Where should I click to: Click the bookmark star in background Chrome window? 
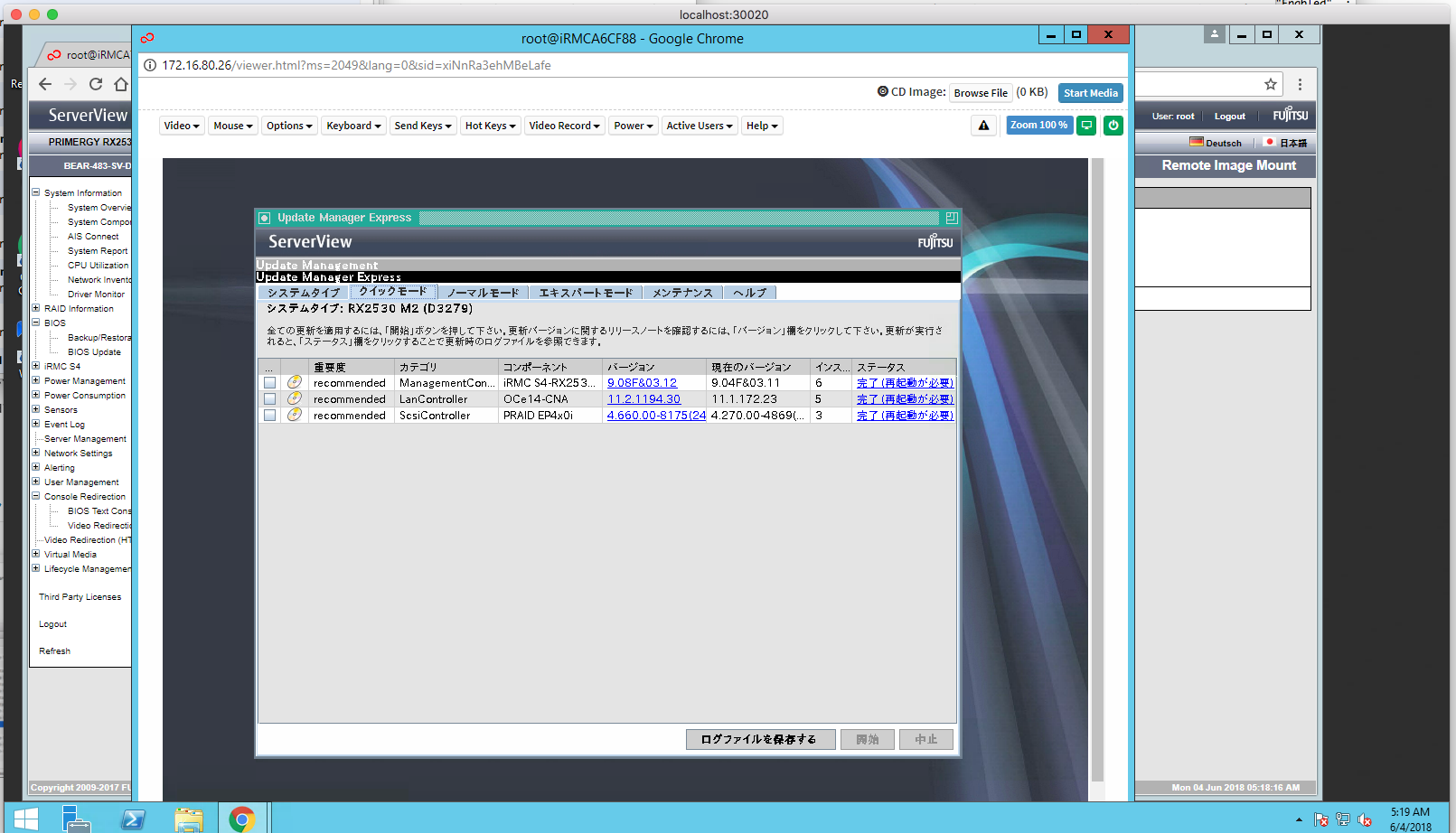click(1271, 84)
